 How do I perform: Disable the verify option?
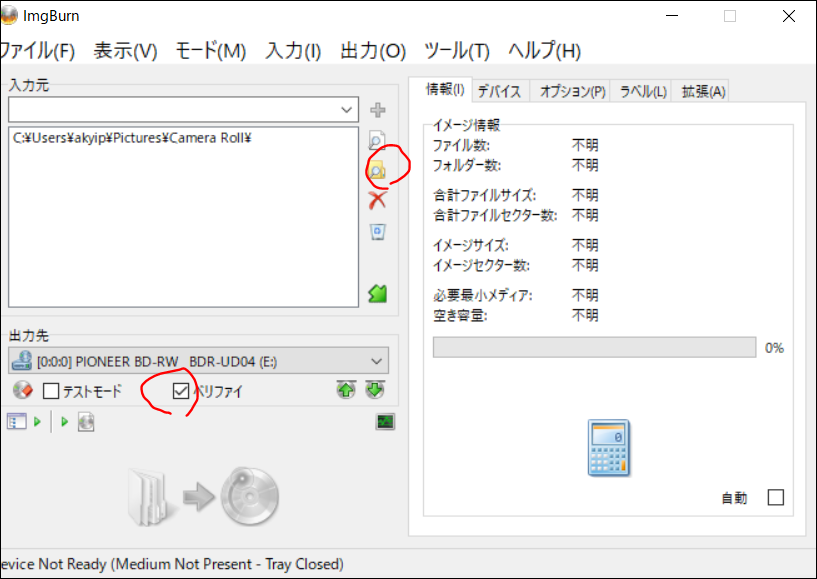coord(180,390)
